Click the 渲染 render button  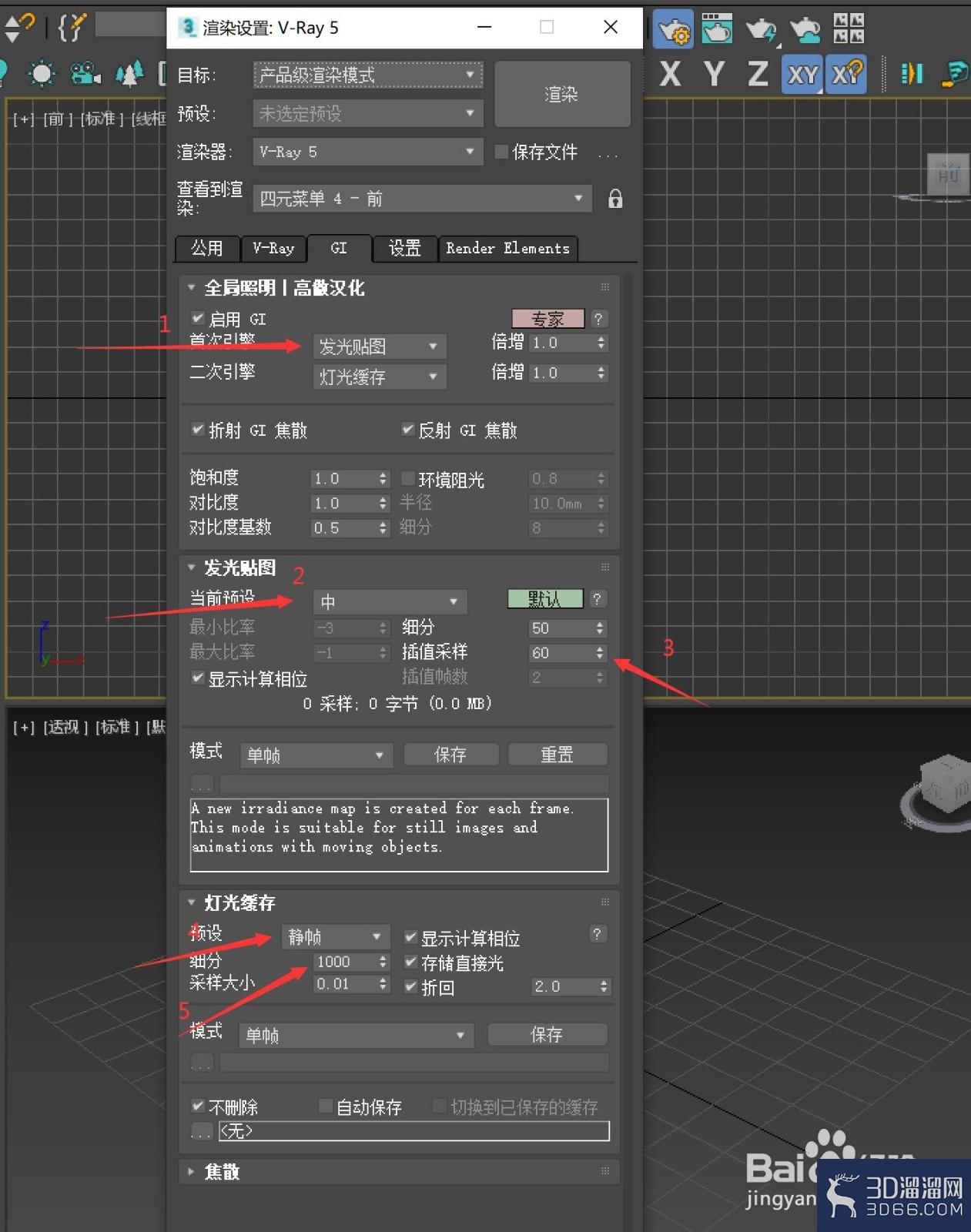coord(562,94)
